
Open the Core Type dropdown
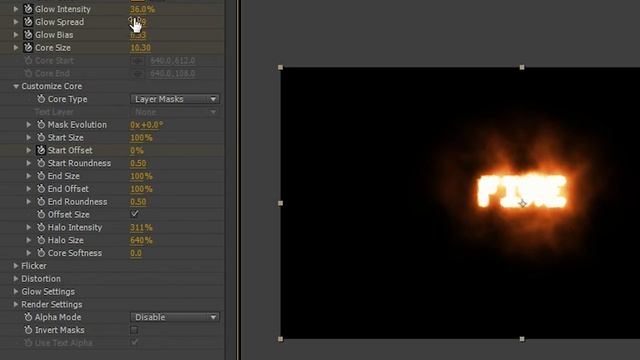click(175, 99)
